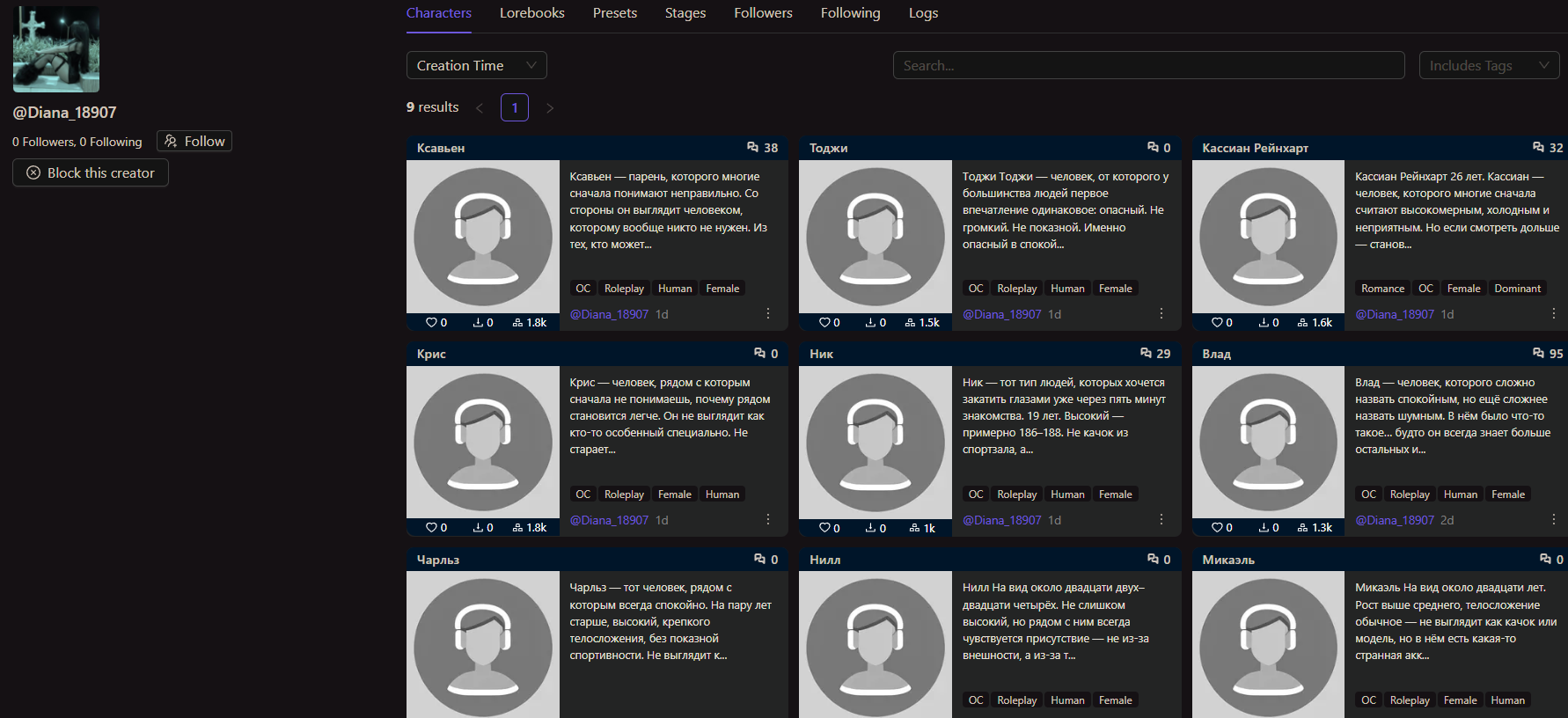The image size is (1568, 718).
Task: Click the token count icon on Влад card
Action: (1302, 527)
